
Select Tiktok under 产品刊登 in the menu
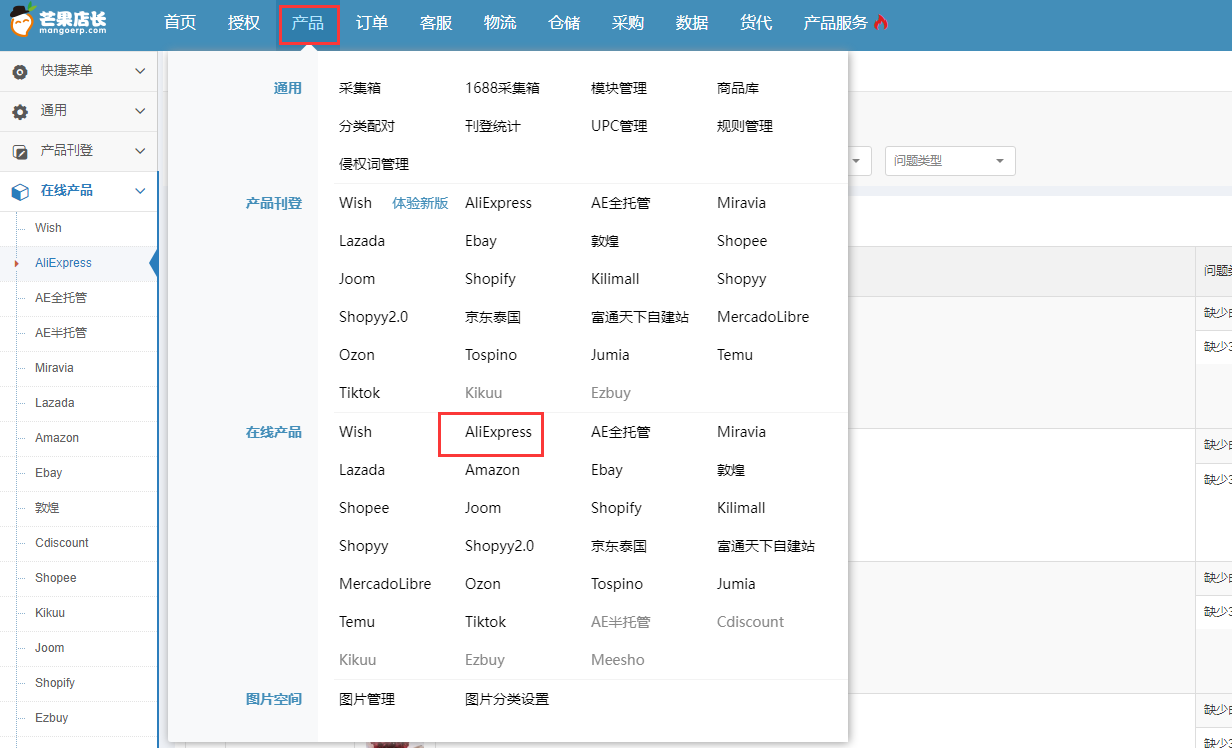pos(359,393)
